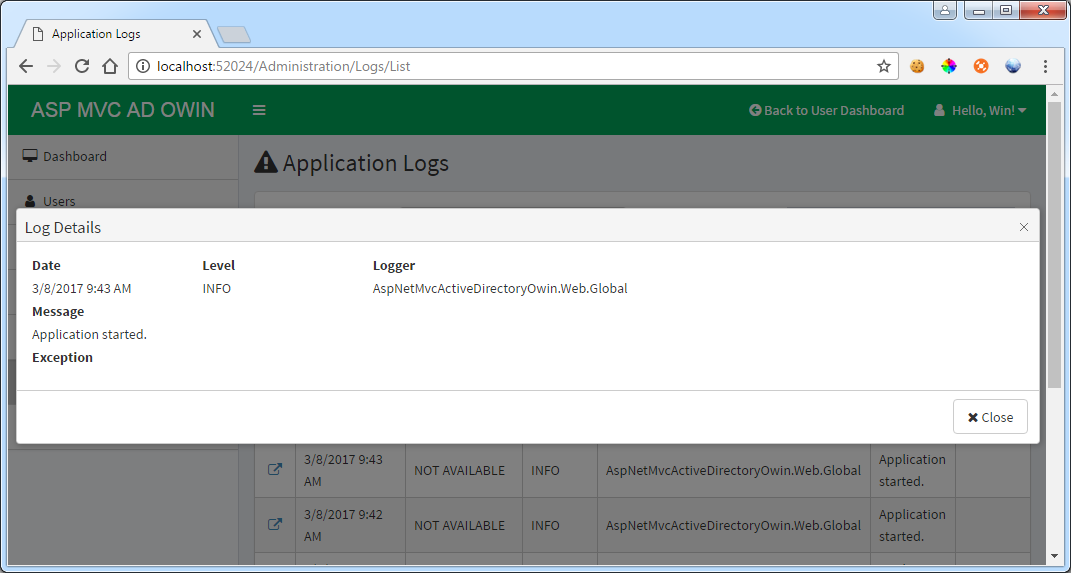Select logger text AspNetMvcActiveDirectoryOwin.Web.Global in dialog
Viewport: 1071px width, 573px height.
500,288
